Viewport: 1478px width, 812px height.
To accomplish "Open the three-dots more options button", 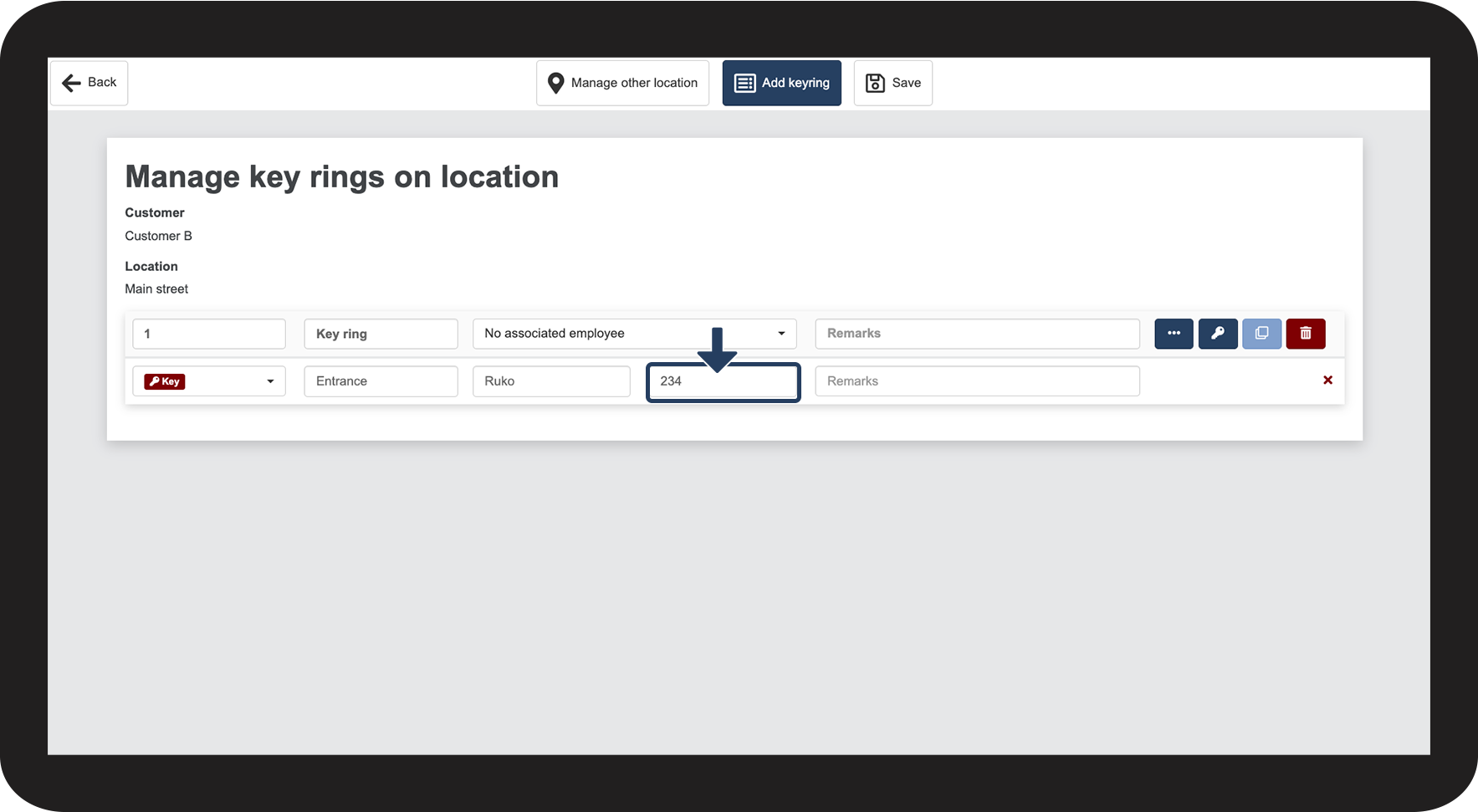I will pos(1174,334).
